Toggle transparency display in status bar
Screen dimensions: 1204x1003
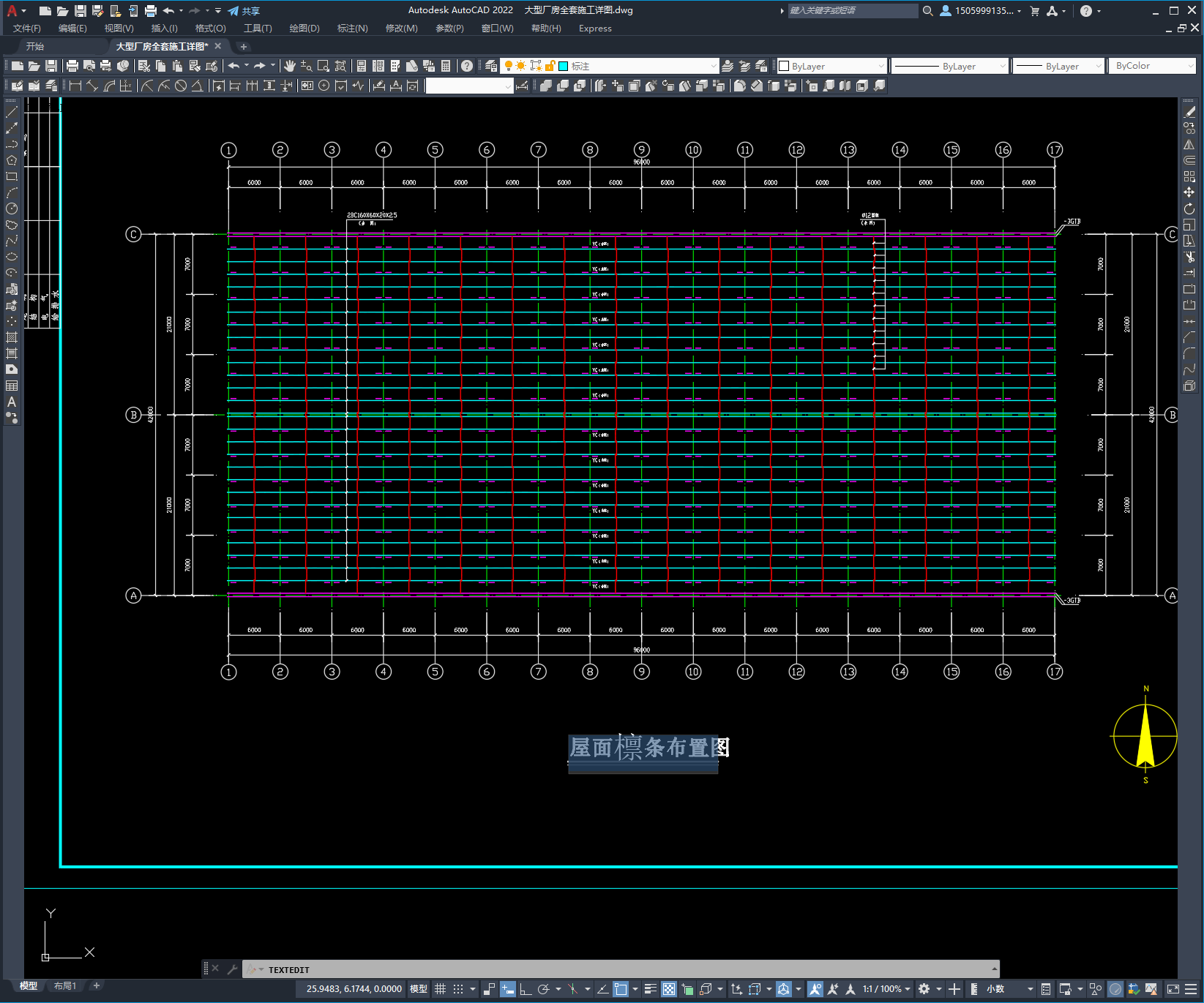tap(669, 989)
